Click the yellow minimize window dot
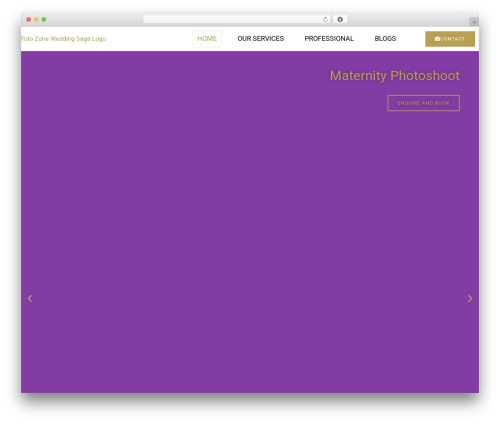The image size is (500, 423). point(36,20)
